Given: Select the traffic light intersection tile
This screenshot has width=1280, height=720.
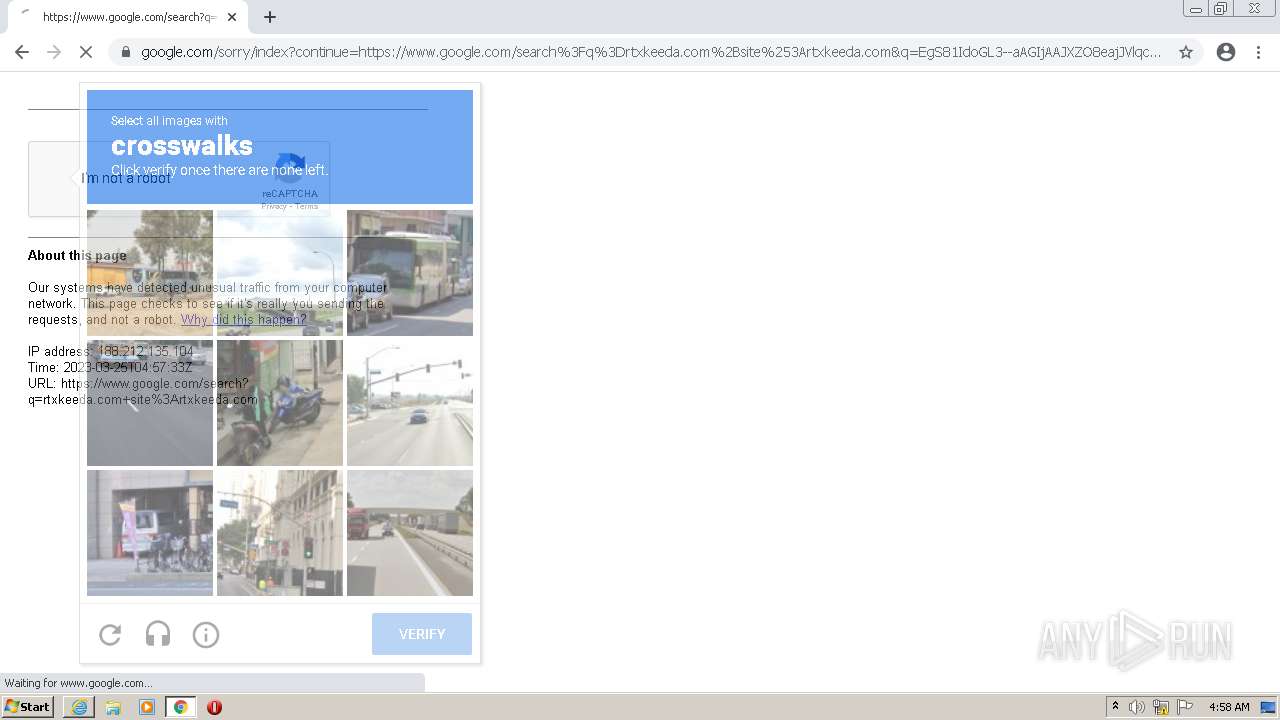Looking at the screenshot, I should click(410, 403).
